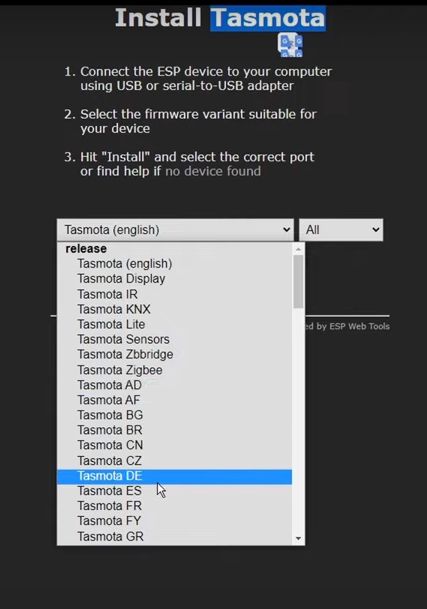
Task: Select Tasmota DE from the list
Action: (x=174, y=476)
